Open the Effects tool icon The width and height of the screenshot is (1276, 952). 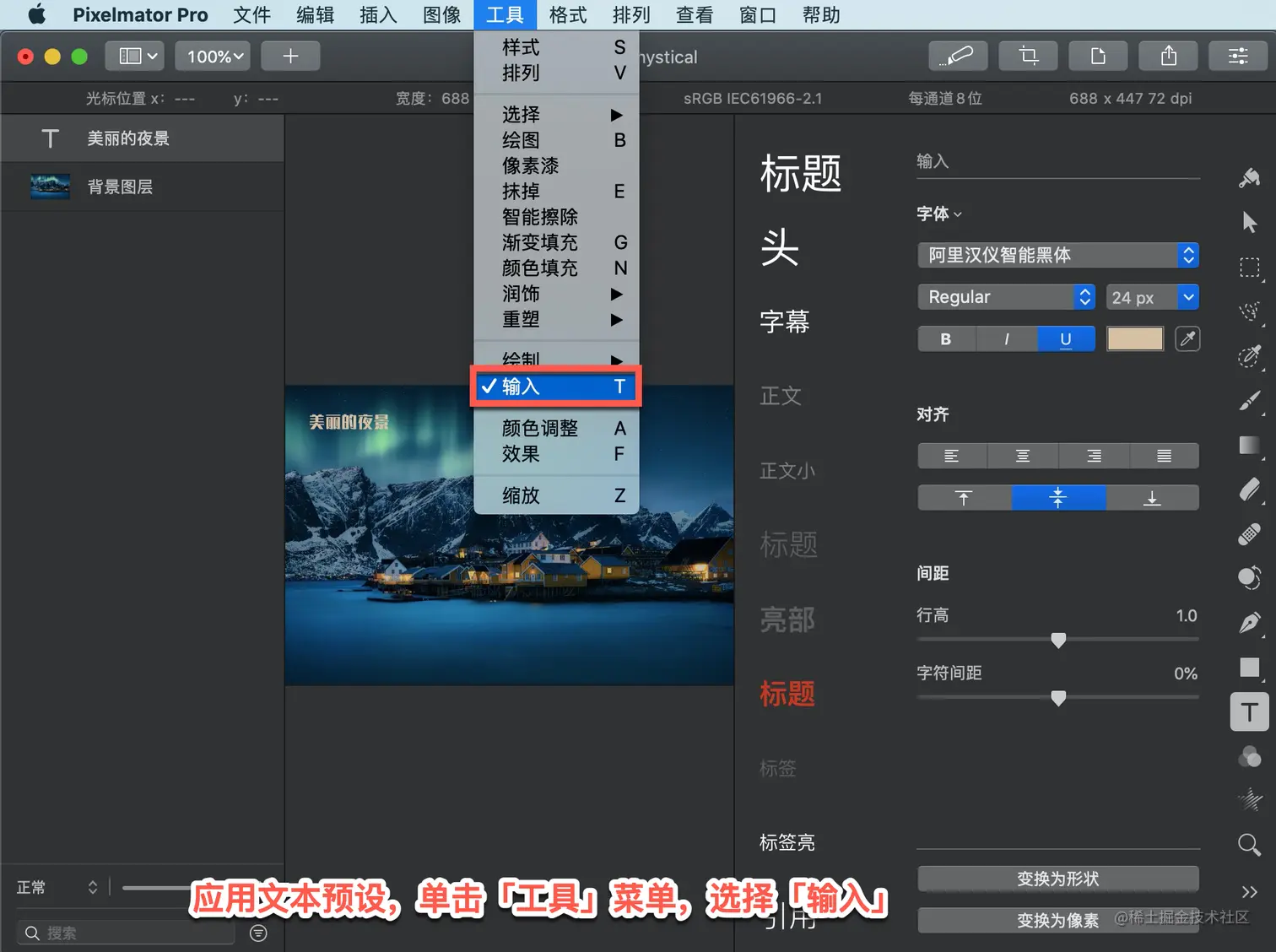point(1250,799)
